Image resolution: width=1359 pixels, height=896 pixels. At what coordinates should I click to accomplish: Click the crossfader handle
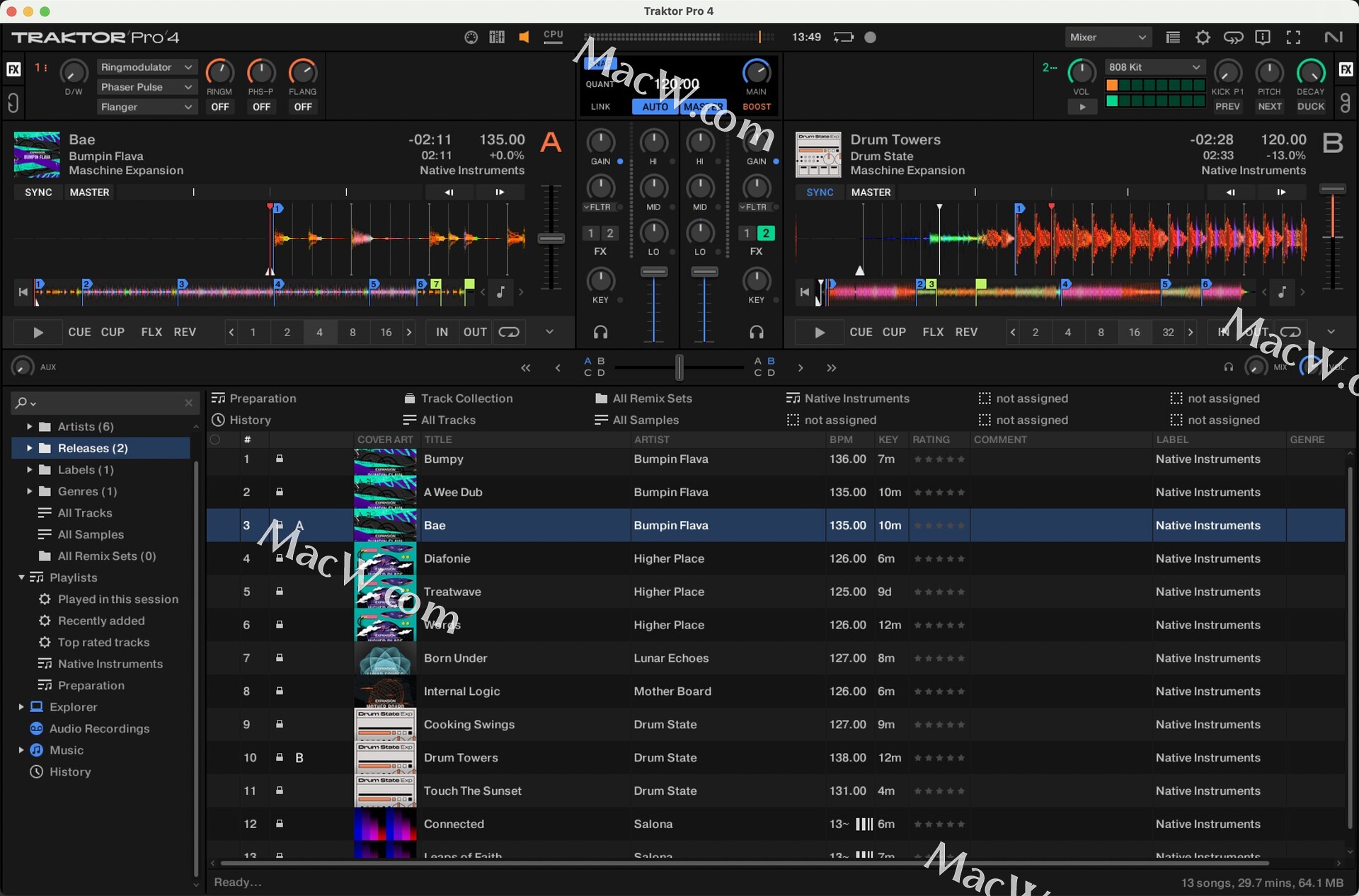[x=679, y=367]
